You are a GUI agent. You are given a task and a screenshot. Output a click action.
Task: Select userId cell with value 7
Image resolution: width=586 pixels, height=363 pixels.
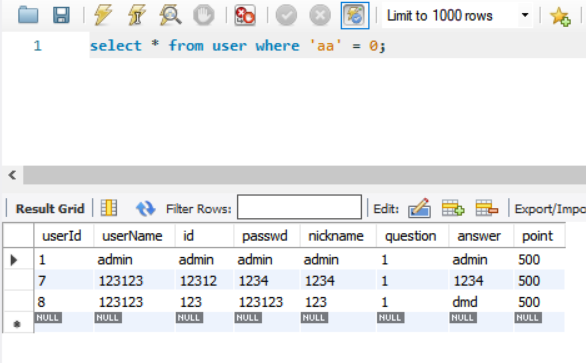[64, 280]
